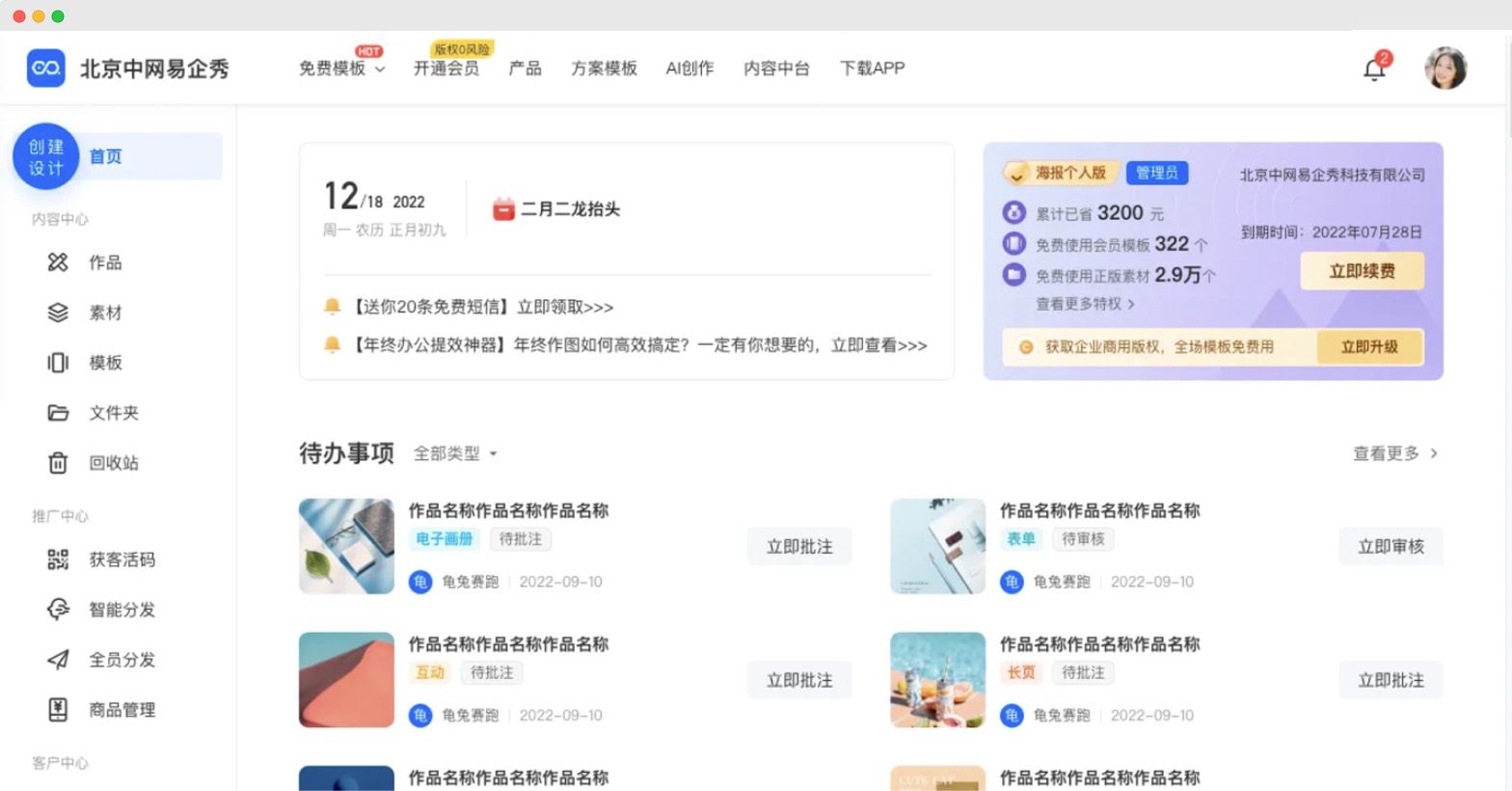Open 素材 materials via its layers icon

tap(58, 313)
